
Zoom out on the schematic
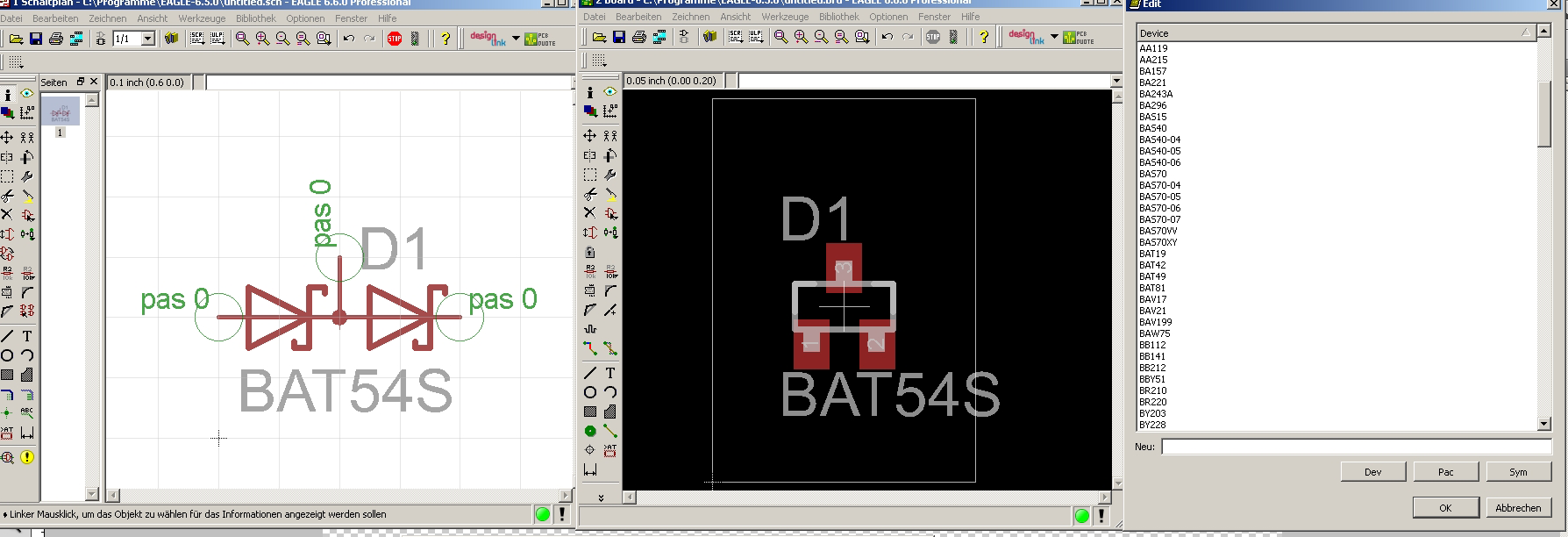282,39
